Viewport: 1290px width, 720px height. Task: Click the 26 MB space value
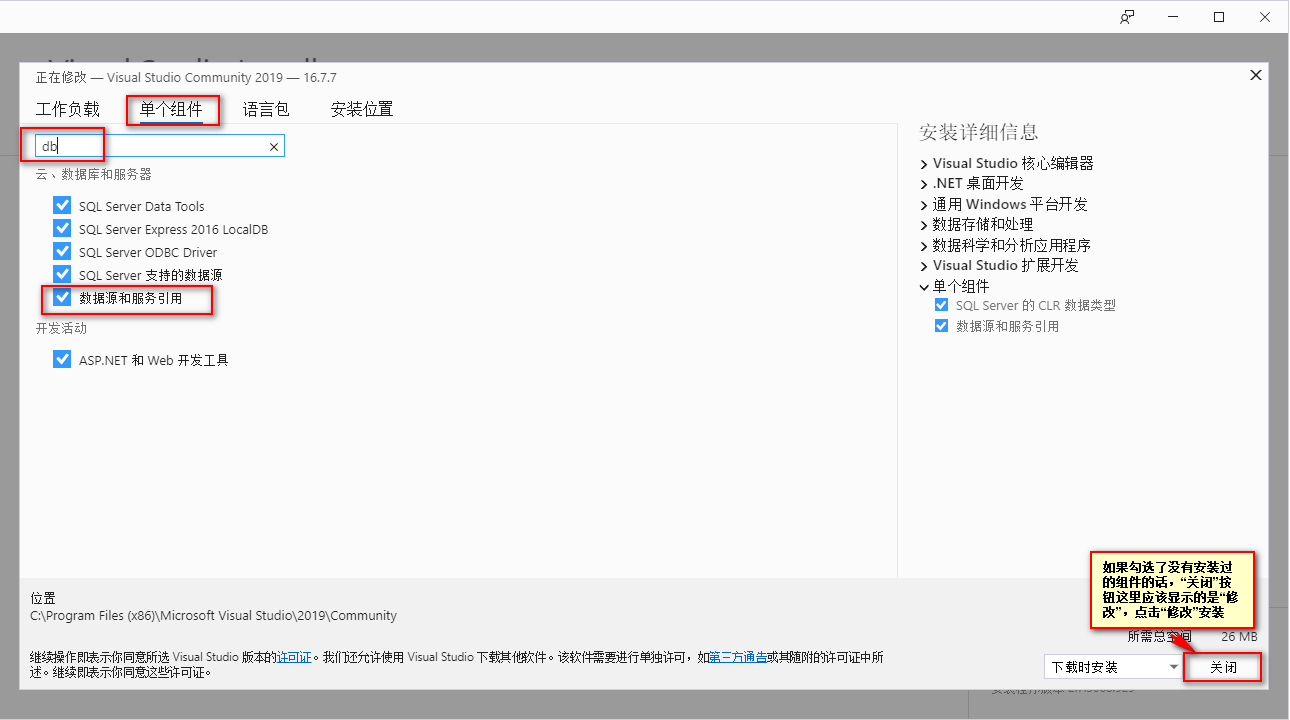pos(1239,636)
